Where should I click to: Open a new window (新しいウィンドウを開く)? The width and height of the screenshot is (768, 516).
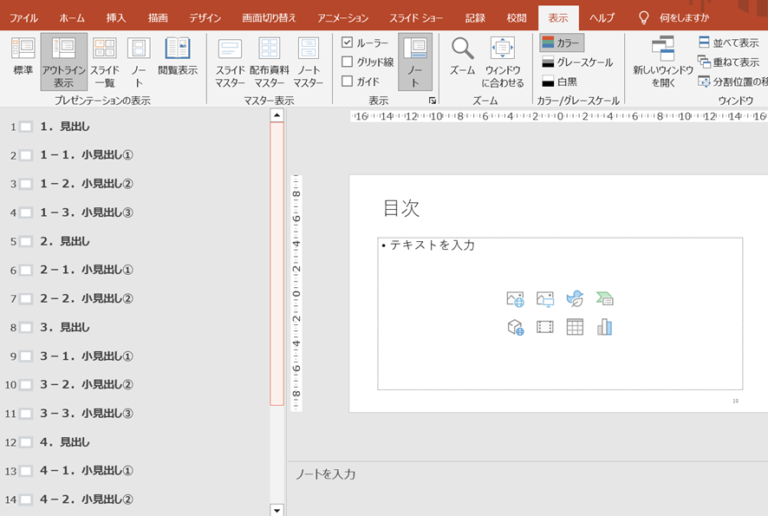[x=663, y=62]
